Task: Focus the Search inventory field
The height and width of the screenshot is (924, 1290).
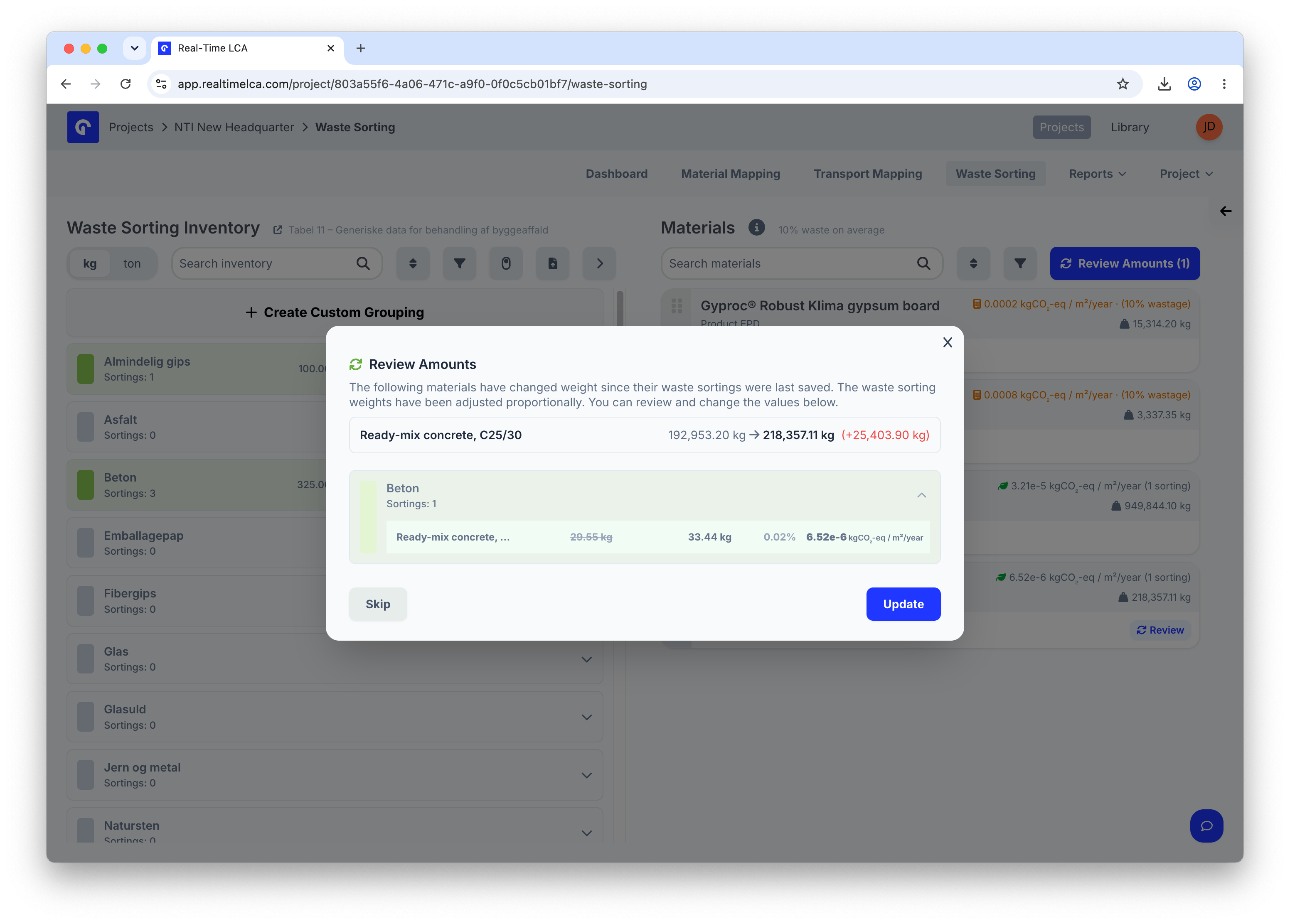Action: (277, 263)
